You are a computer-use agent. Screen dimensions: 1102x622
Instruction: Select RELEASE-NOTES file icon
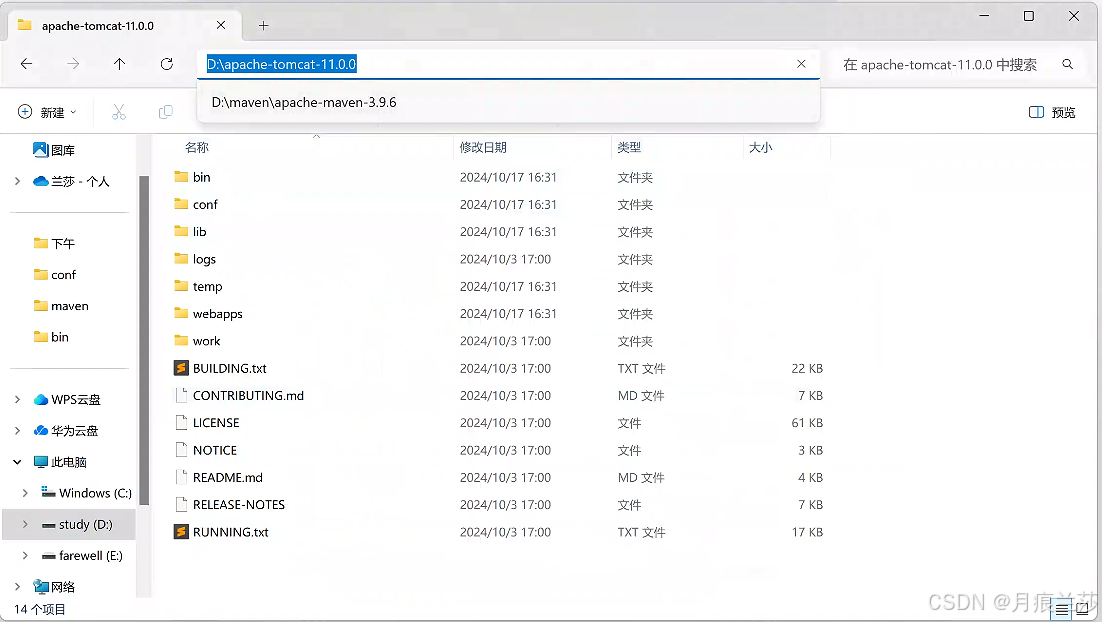181,505
